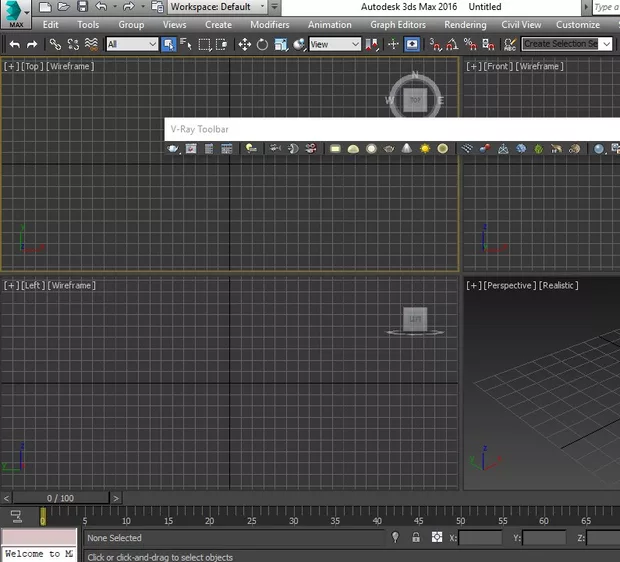The height and width of the screenshot is (562, 620).
Task: Toggle absolute/offset transform type-in mode
Action: (x=437, y=538)
